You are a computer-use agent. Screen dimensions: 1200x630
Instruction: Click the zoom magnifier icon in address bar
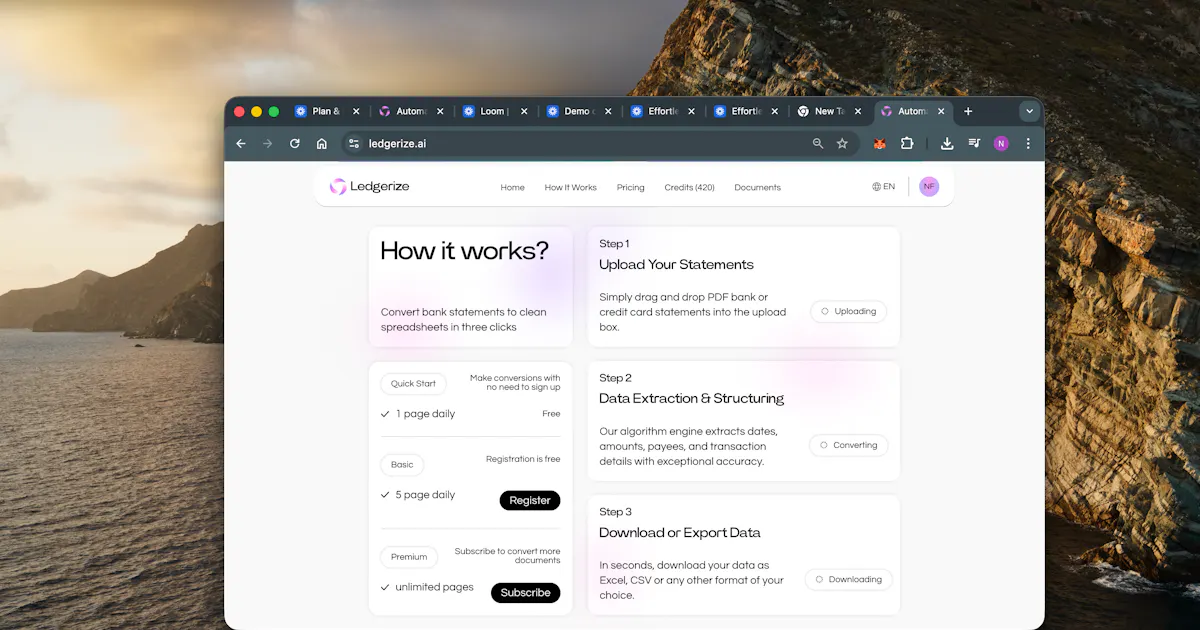(x=818, y=144)
